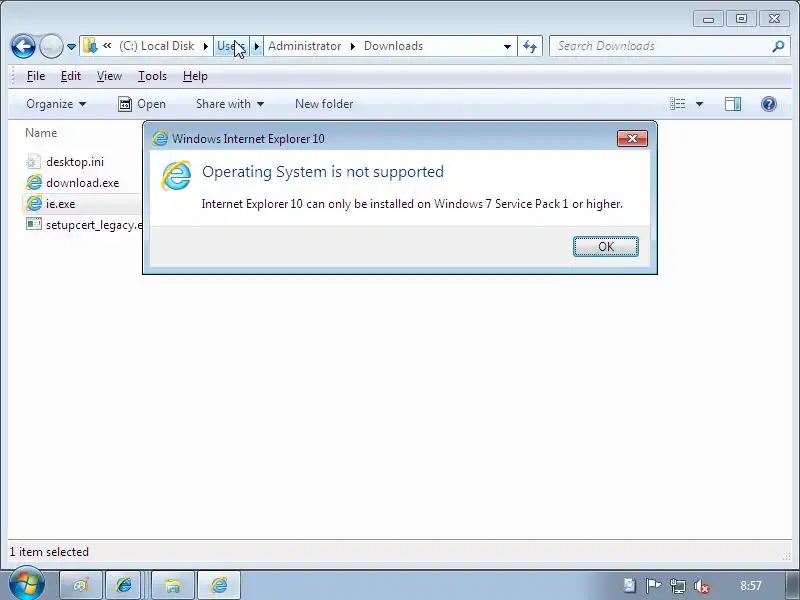Select the desktop.ini file
Viewport: 800px width, 600px height.
coord(74,162)
